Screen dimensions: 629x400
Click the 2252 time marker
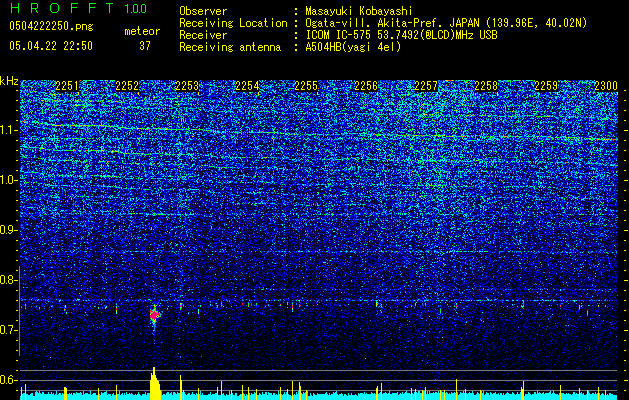(127, 86)
